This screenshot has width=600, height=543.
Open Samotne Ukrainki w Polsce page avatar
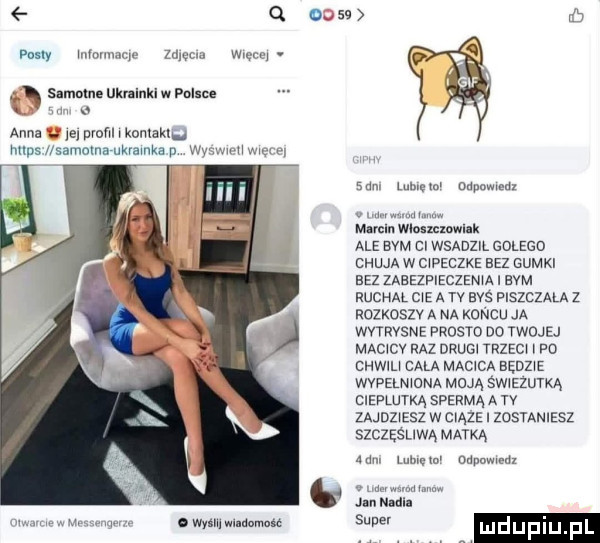click(x=25, y=101)
